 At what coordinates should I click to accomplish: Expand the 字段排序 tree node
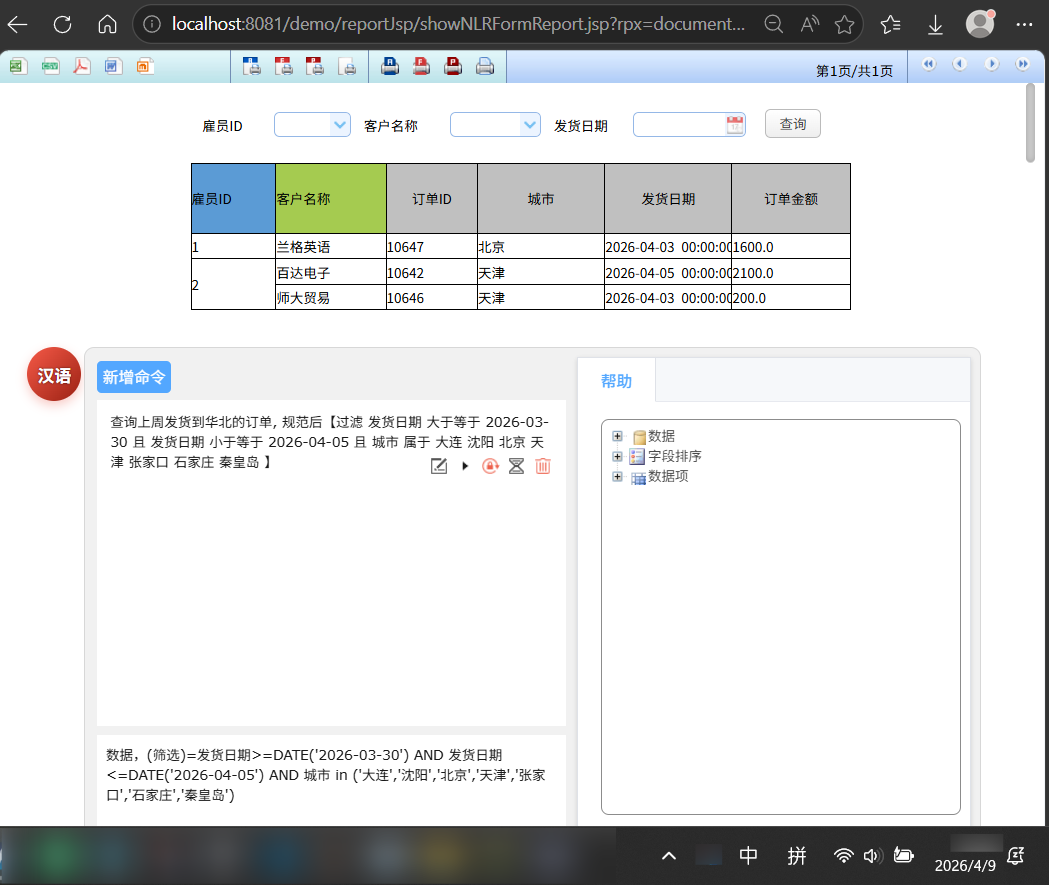click(617, 456)
